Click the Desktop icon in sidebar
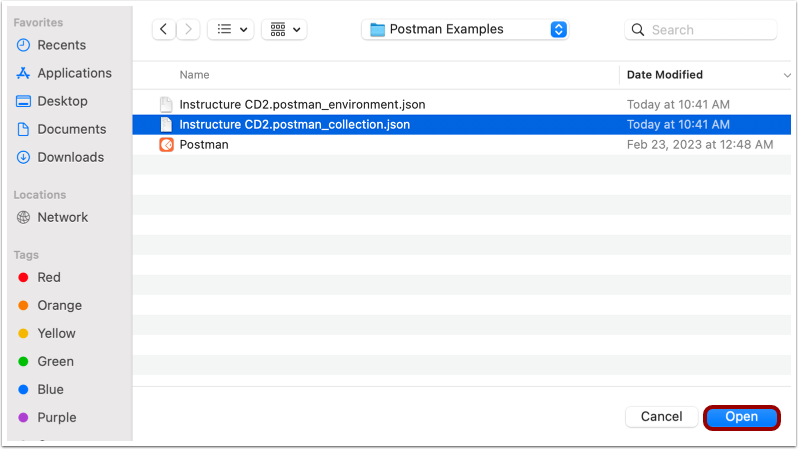 tap(23, 101)
